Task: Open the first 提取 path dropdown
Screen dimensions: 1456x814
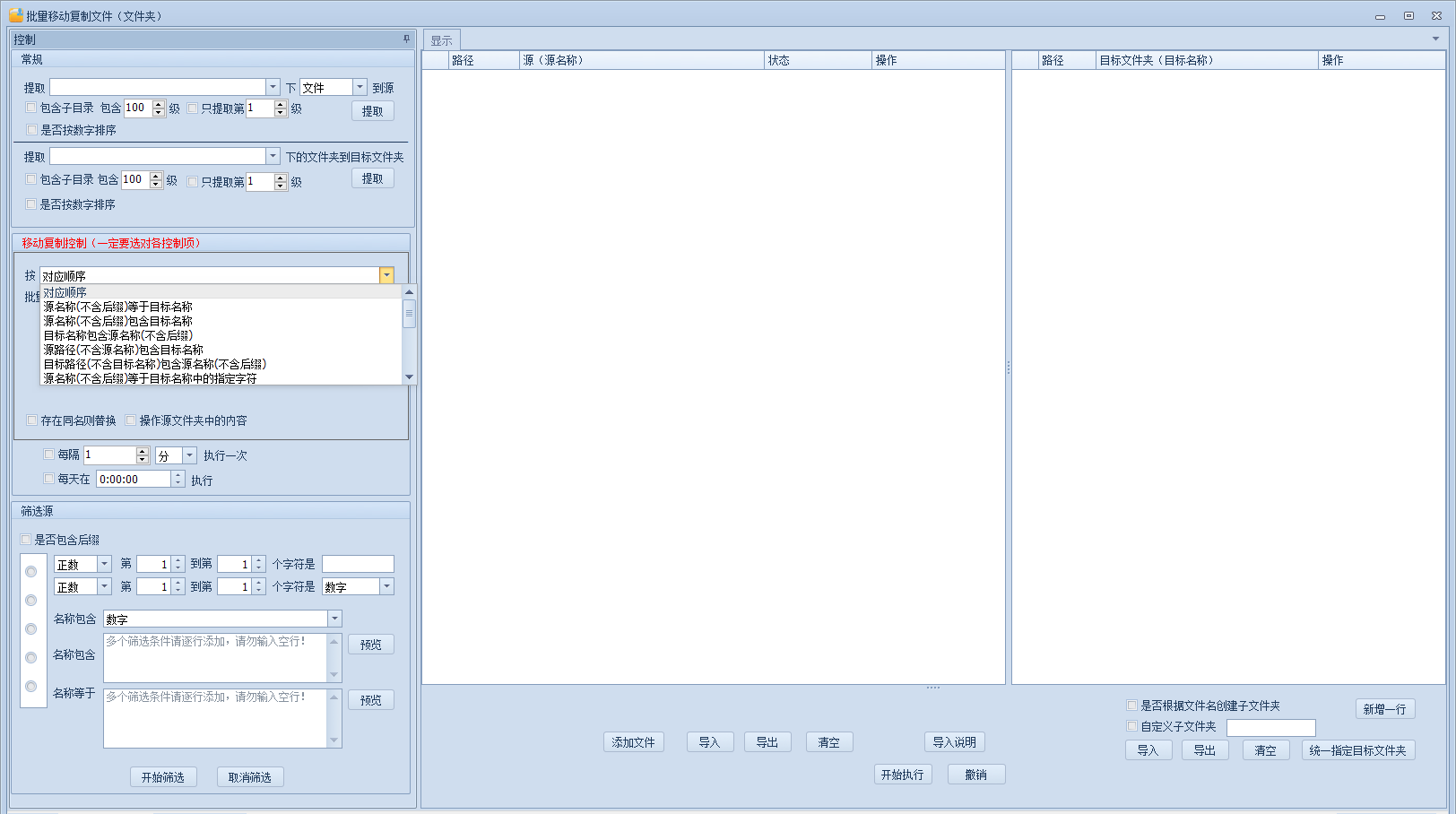Action: tap(273, 87)
